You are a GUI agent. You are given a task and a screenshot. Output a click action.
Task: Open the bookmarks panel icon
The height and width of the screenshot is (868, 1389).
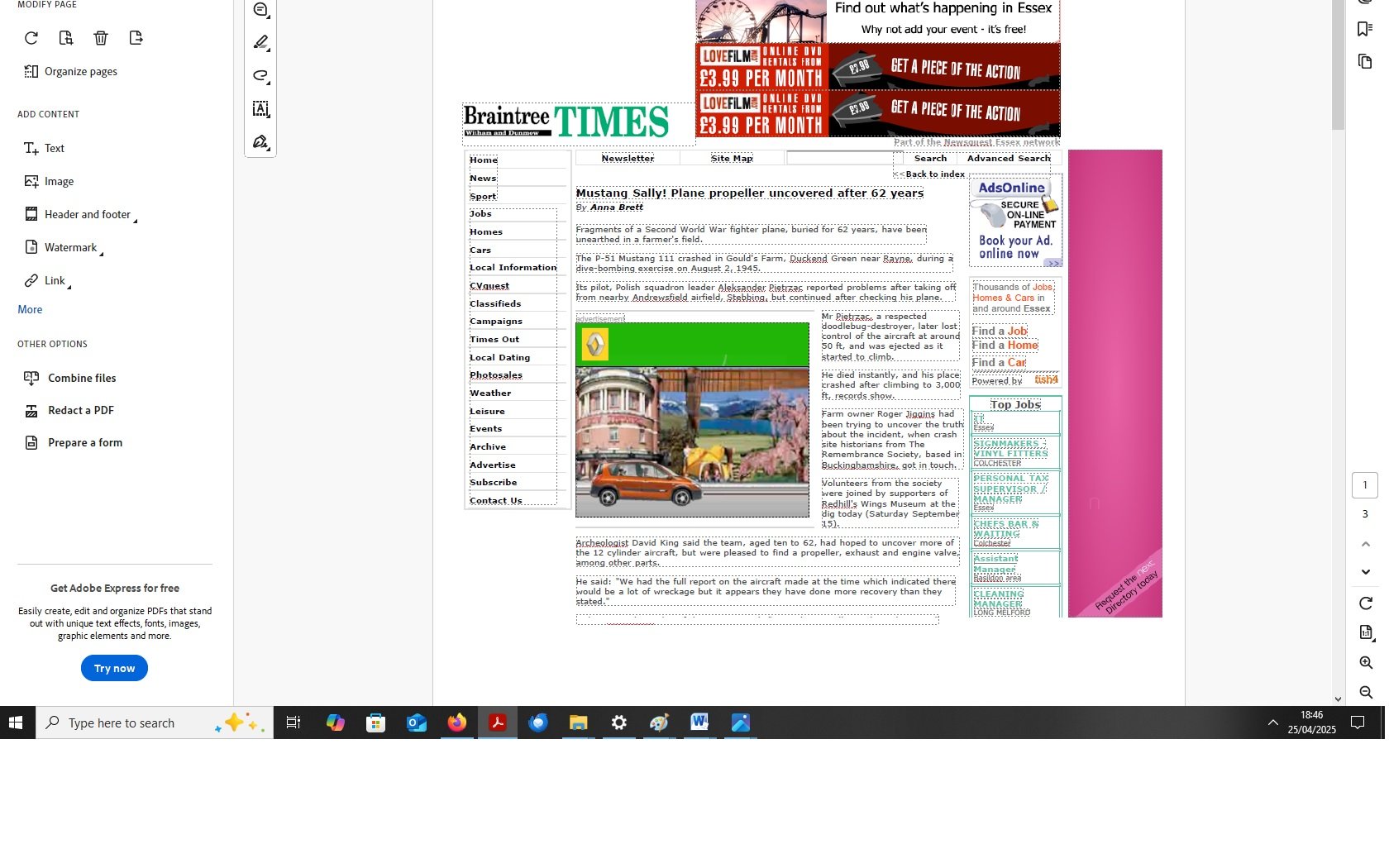1365,29
